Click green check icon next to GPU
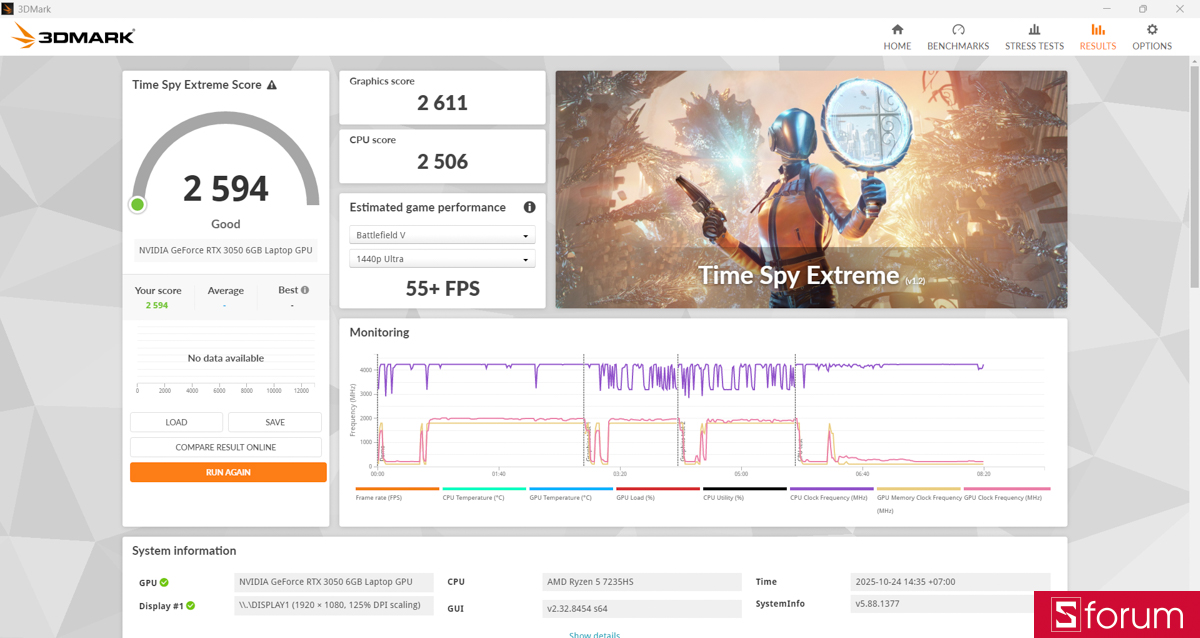The image size is (1200, 638). tap(164, 582)
